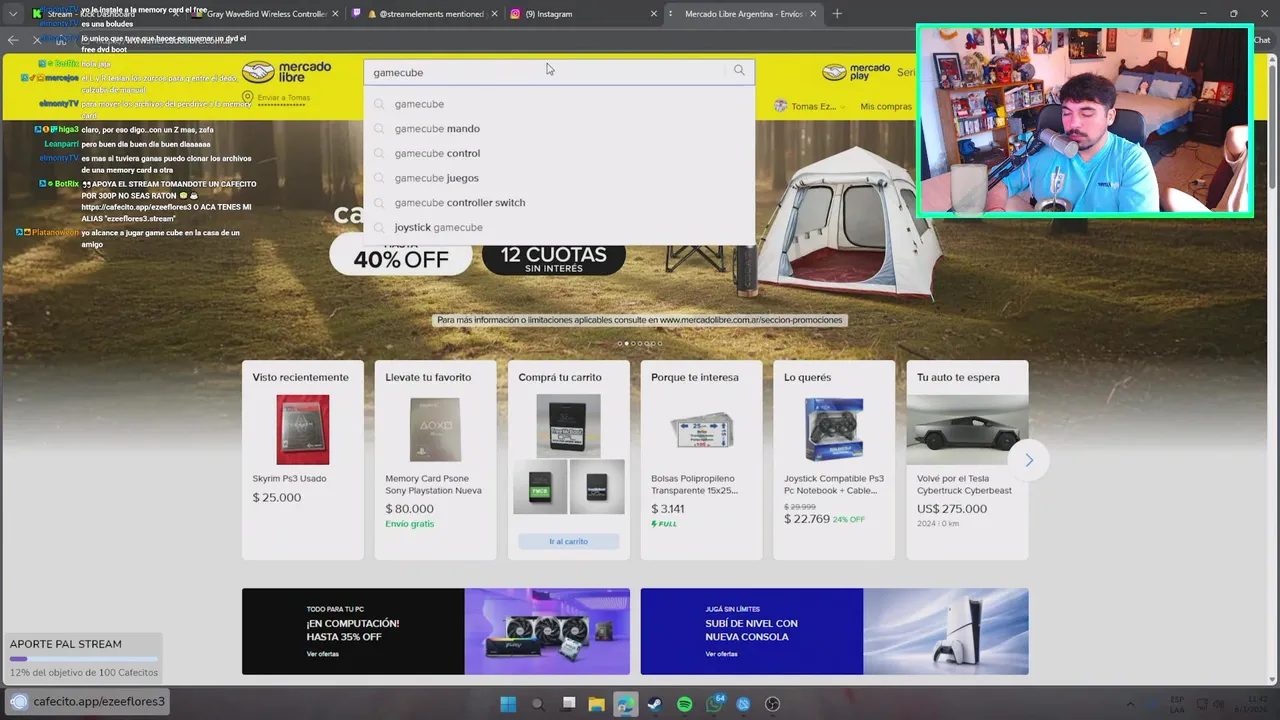Open Mis compras link
This screenshot has height=720, width=1280.
tap(886, 106)
